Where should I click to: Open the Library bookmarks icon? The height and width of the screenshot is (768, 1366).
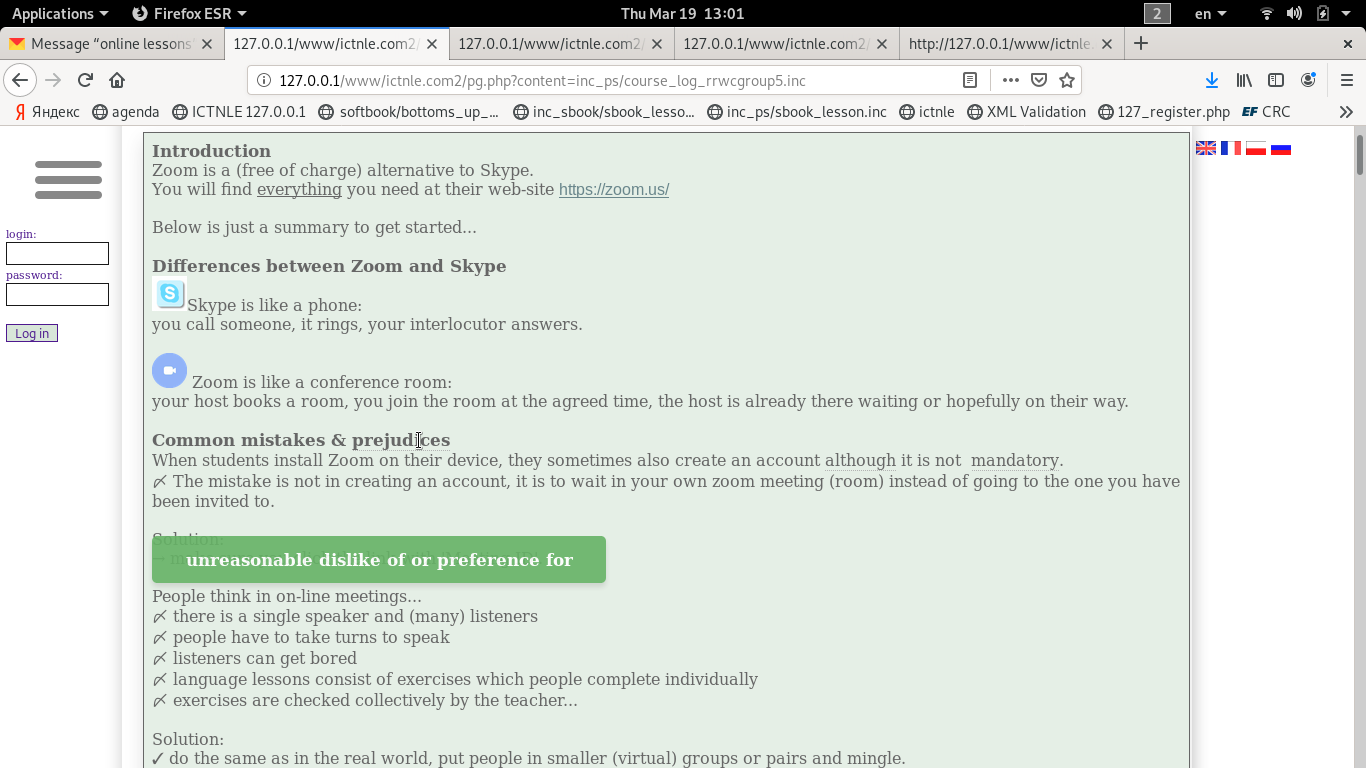(1244, 80)
